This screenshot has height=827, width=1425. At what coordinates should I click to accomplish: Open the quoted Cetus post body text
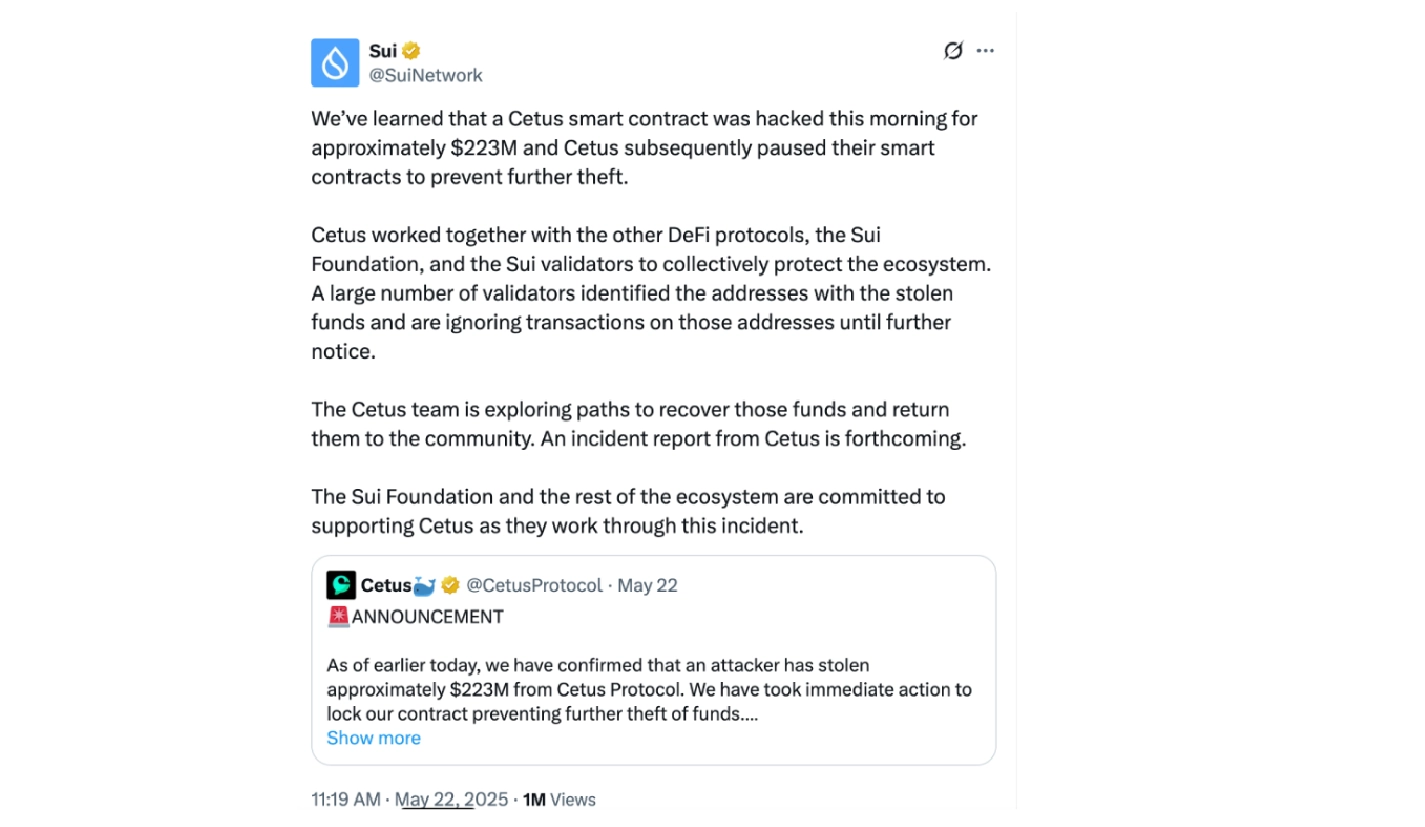coord(649,690)
